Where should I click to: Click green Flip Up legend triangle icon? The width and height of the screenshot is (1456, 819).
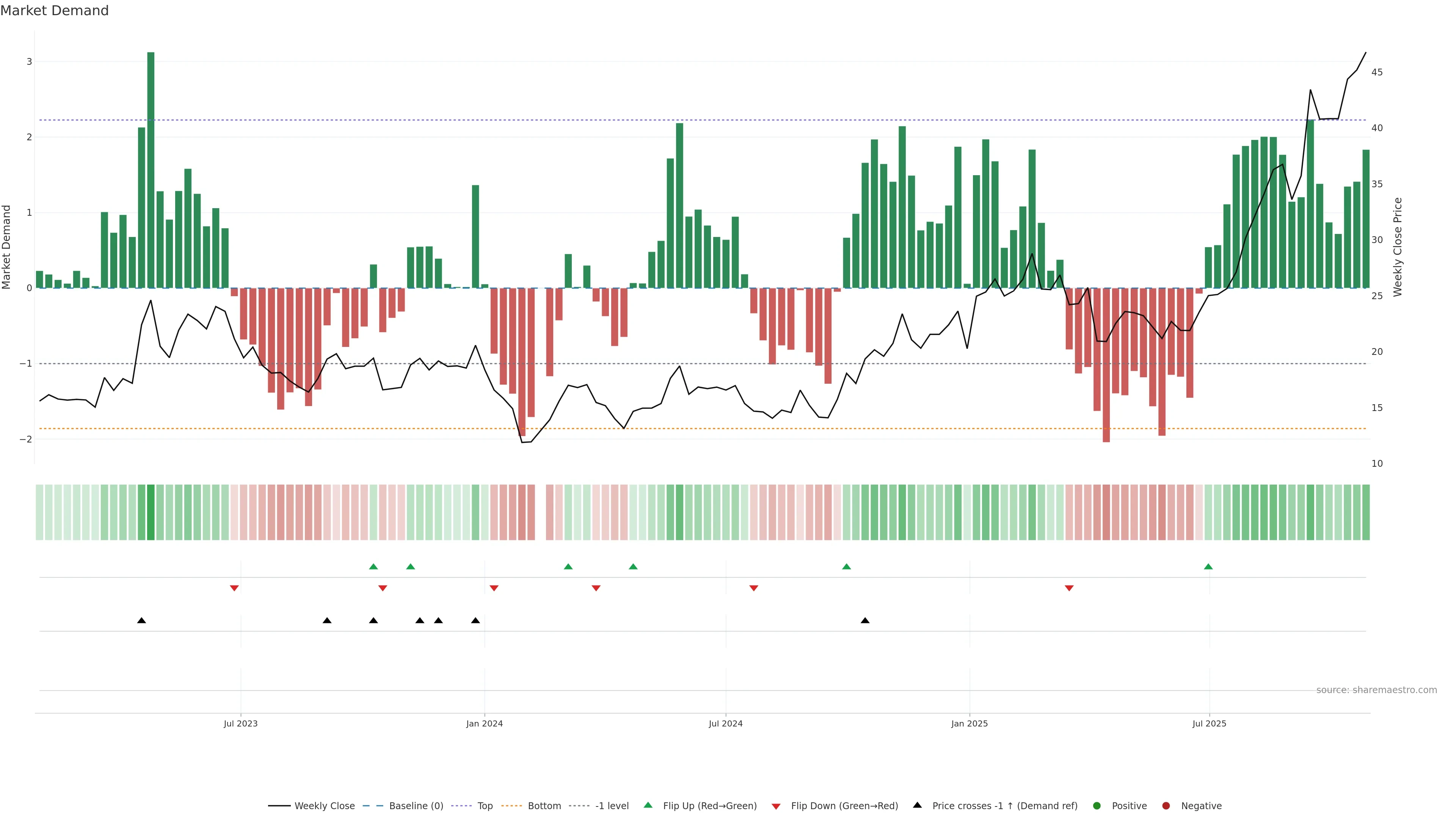(x=648, y=805)
